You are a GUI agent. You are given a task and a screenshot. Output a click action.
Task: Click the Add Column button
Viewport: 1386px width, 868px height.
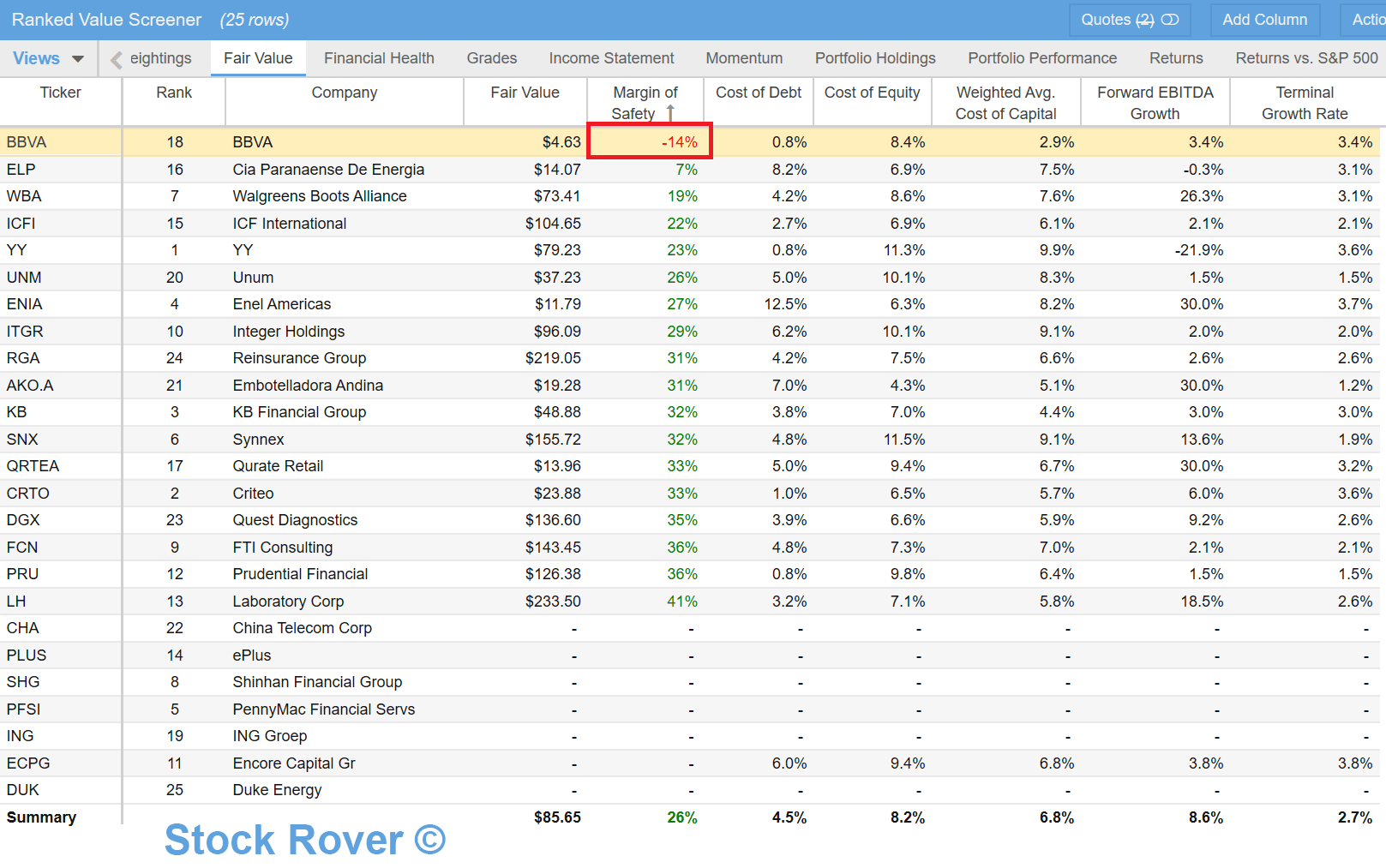point(1264,20)
